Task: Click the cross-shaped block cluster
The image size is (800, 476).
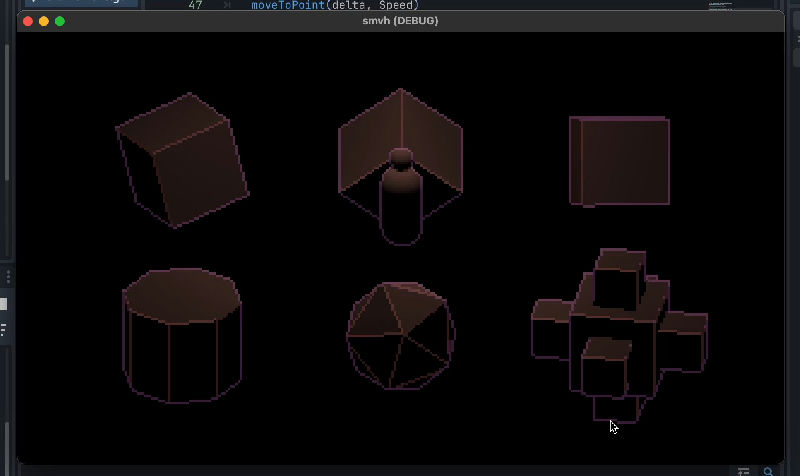Action: 618,330
